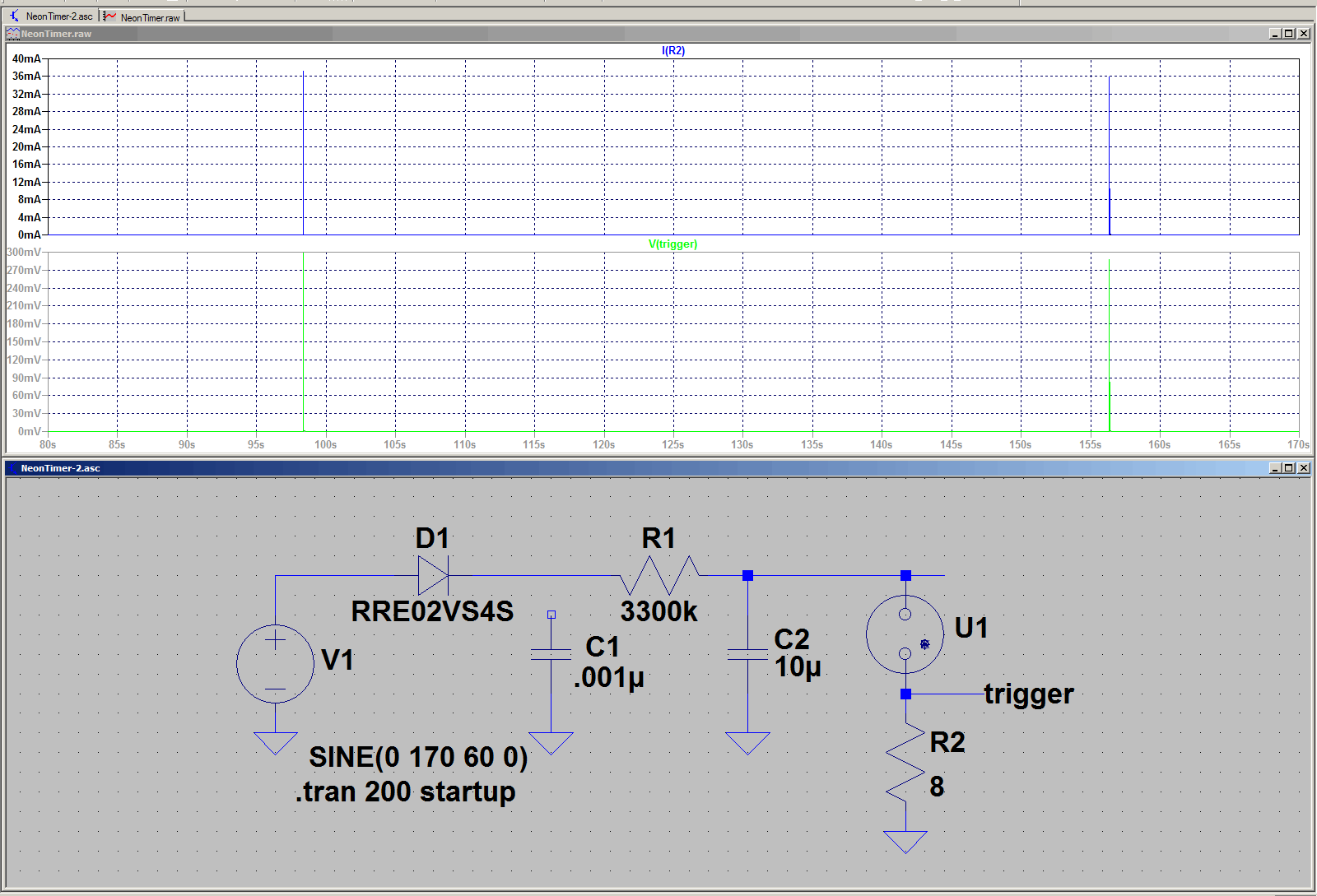1317x896 pixels.
Task: Click the C2 reference label
Action: [792, 639]
